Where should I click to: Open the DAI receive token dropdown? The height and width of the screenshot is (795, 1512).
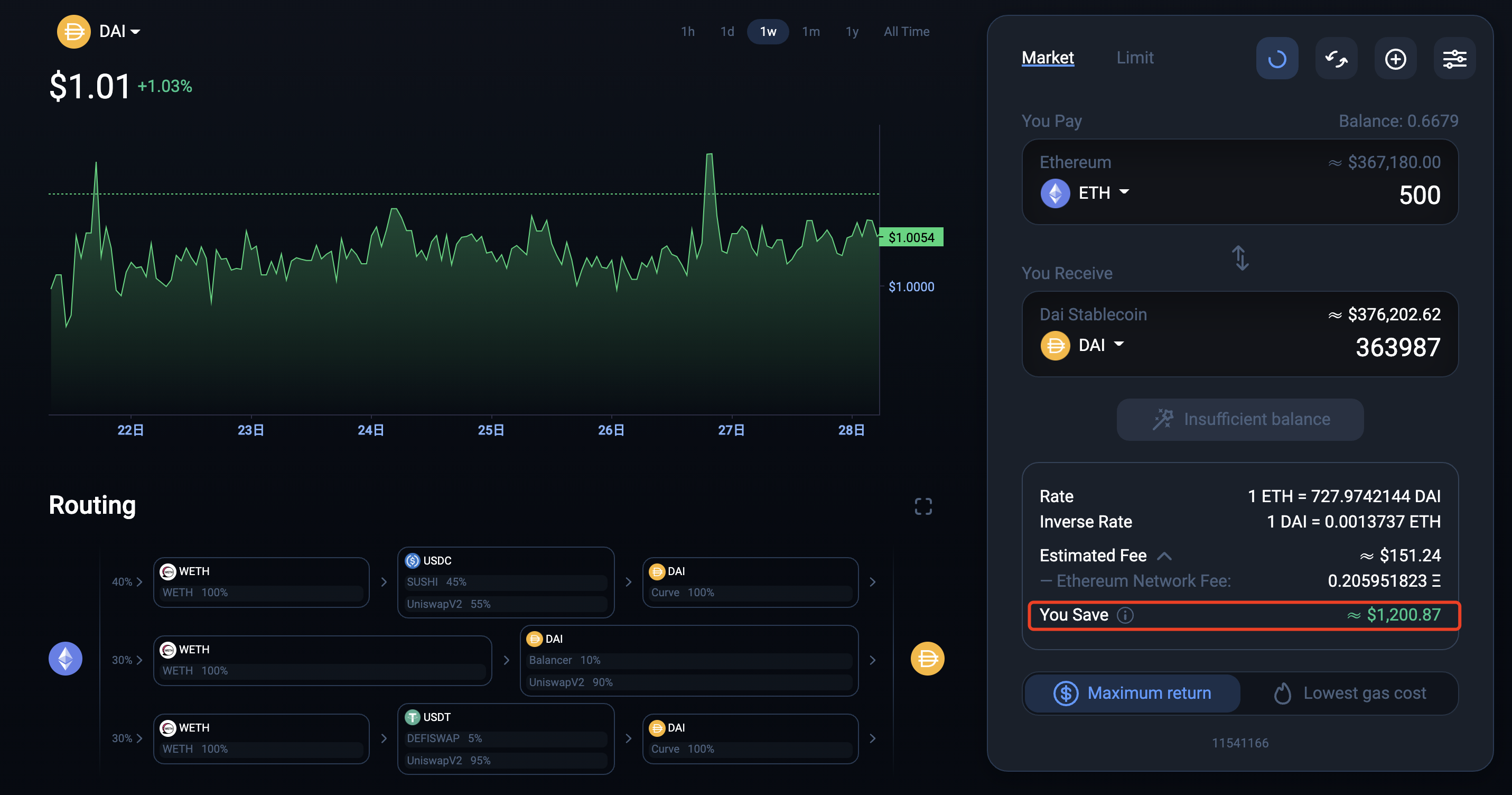tap(1101, 345)
